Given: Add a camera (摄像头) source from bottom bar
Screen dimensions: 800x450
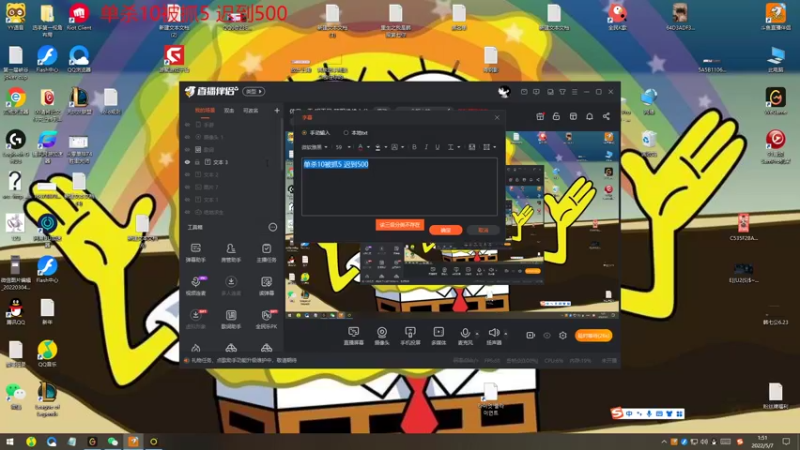Looking at the screenshot, I should (x=382, y=336).
